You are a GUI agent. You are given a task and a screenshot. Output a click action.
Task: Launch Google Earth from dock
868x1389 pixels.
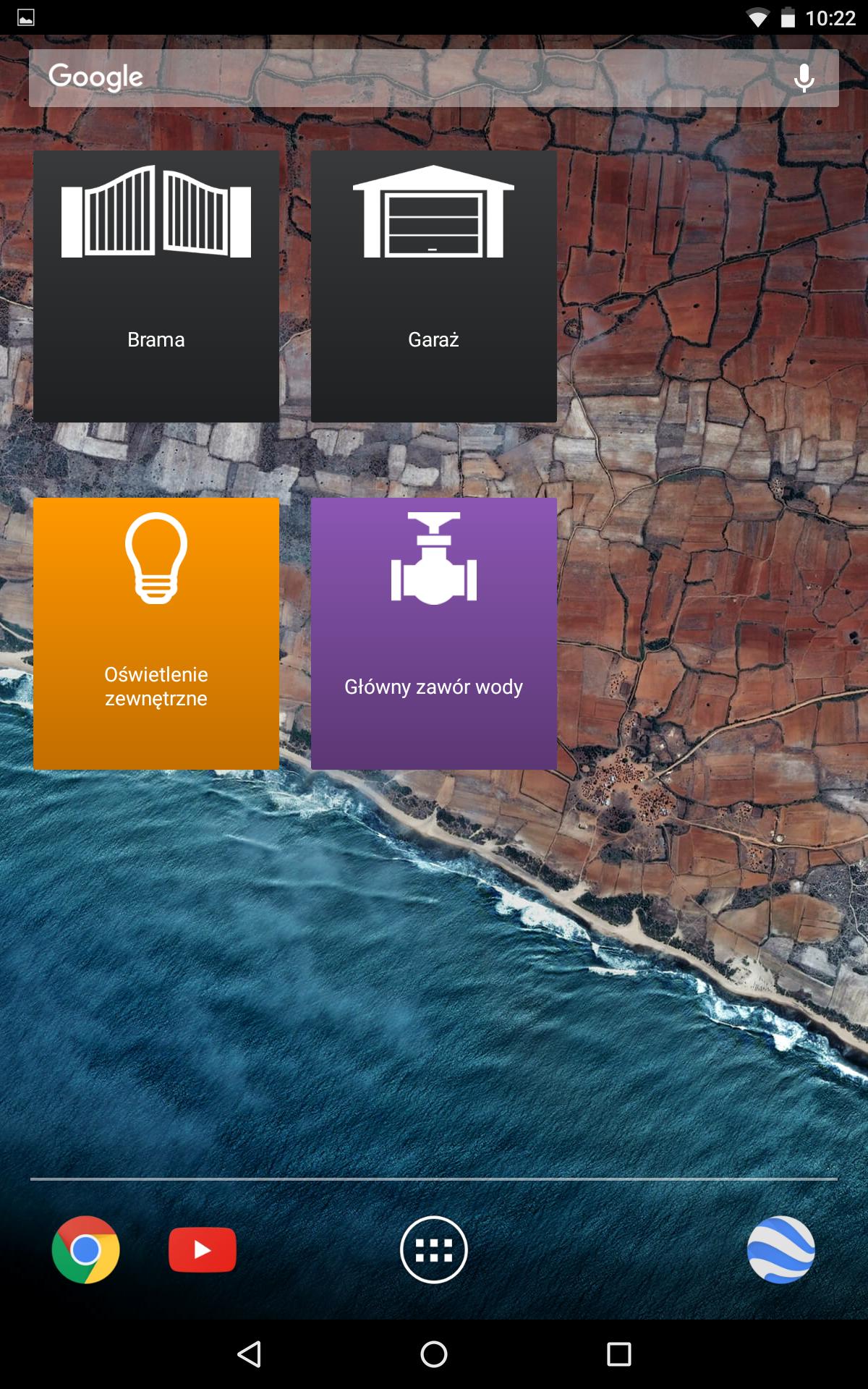(x=781, y=1249)
